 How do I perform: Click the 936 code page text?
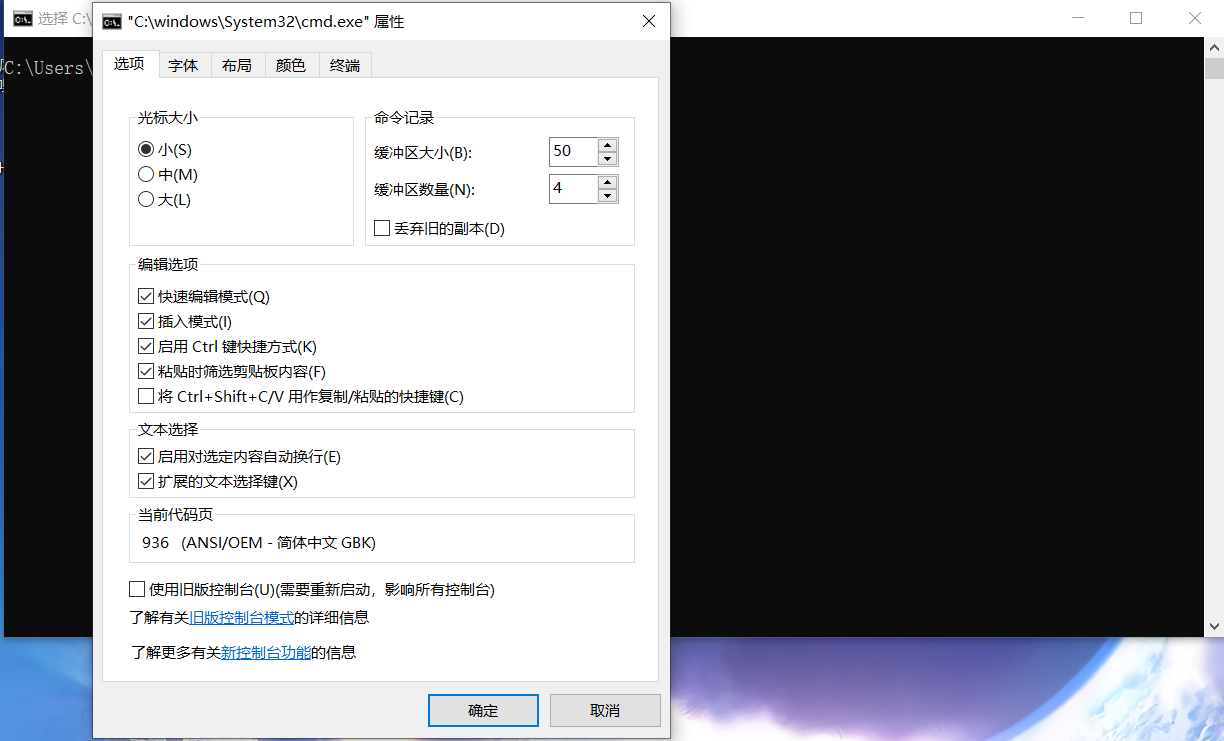tap(259, 543)
